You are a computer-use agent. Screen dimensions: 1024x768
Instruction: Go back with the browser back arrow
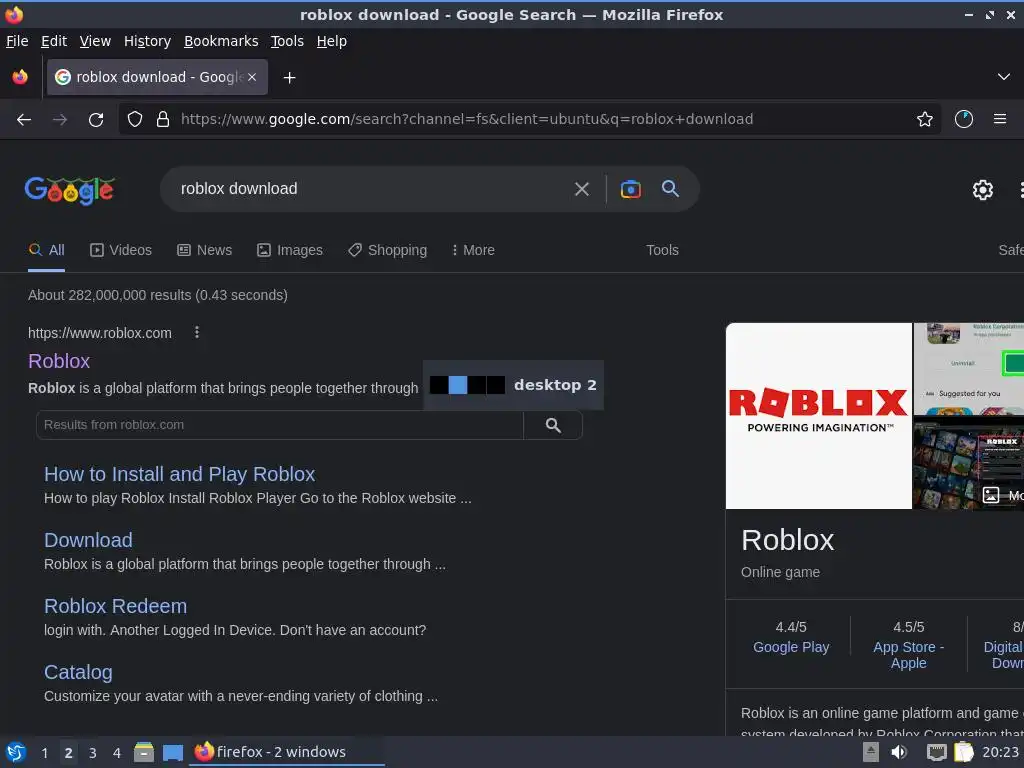coord(24,120)
